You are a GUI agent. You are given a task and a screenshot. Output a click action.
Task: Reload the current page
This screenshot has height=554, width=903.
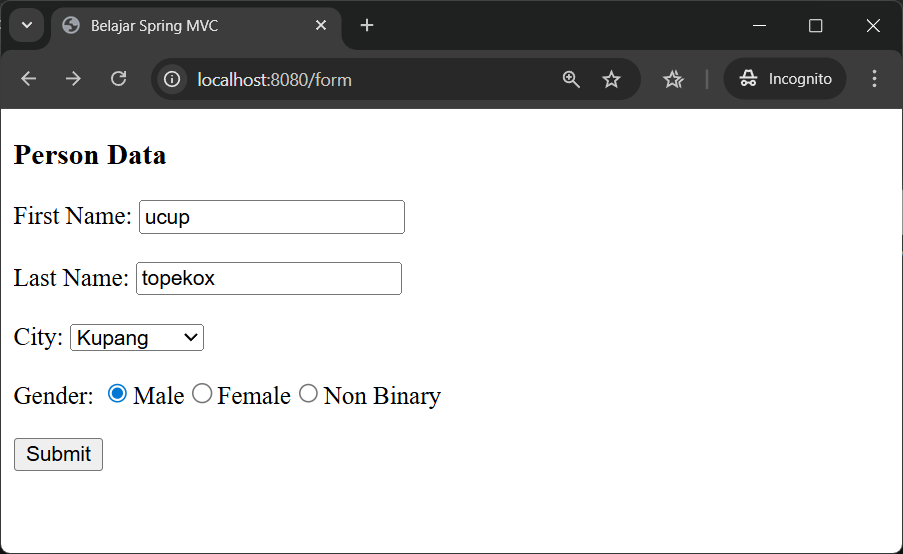119,79
